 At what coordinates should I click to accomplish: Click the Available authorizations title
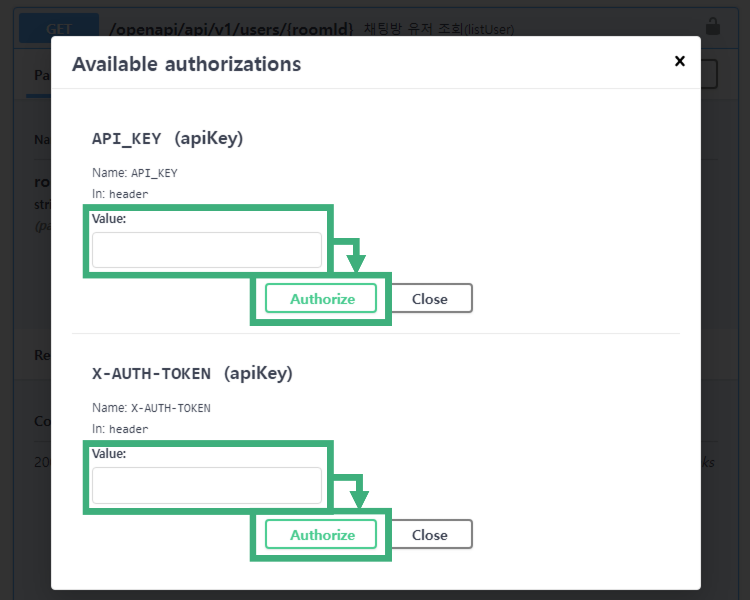tap(186, 64)
